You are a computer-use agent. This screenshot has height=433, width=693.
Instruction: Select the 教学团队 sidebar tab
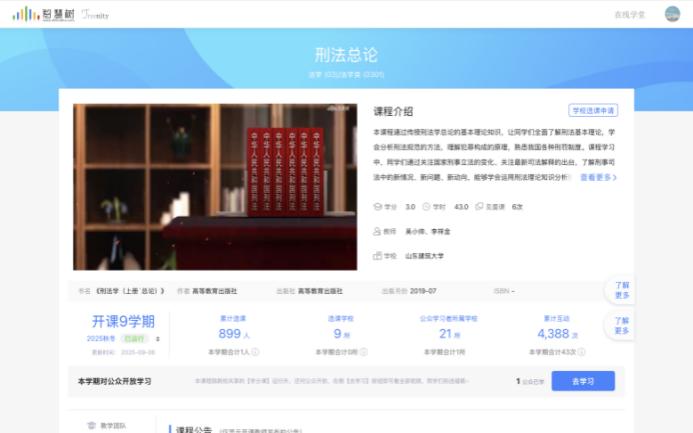coord(112,425)
